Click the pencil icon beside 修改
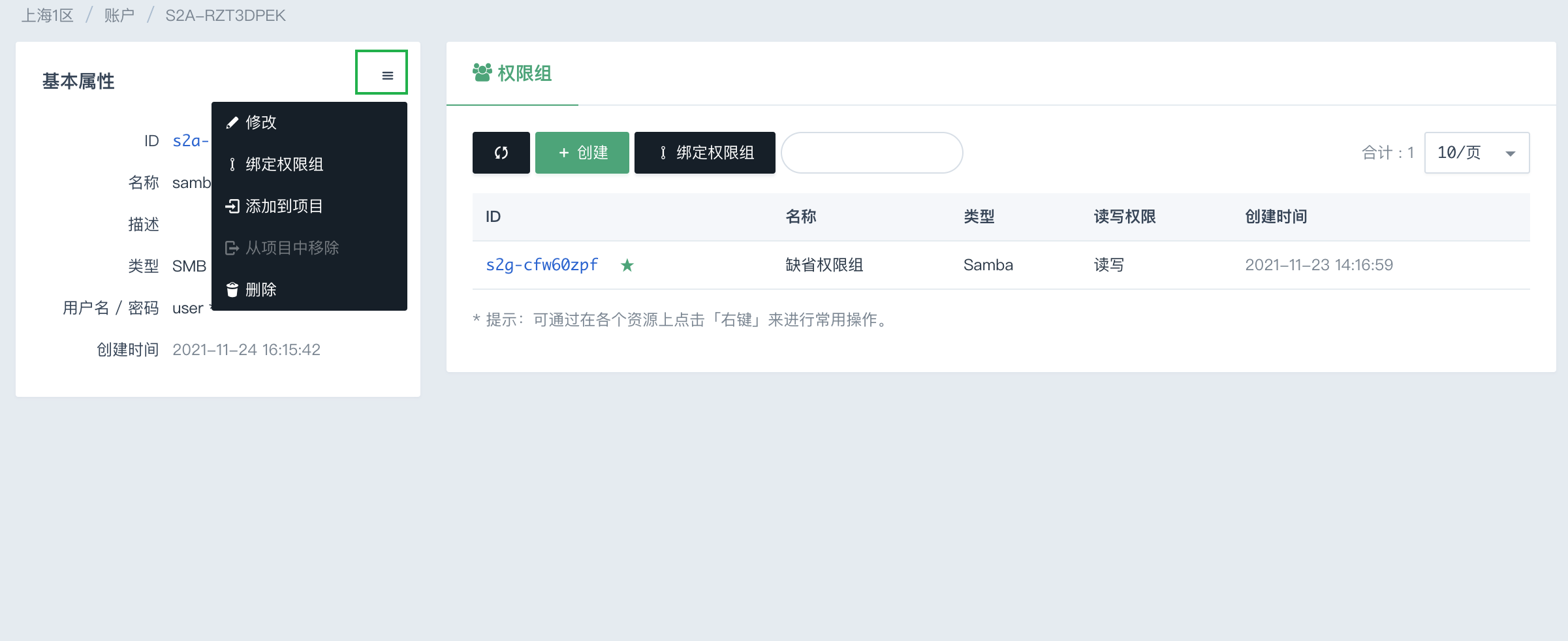Image resolution: width=1568 pixels, height=641 pixels. pos(232,123)
